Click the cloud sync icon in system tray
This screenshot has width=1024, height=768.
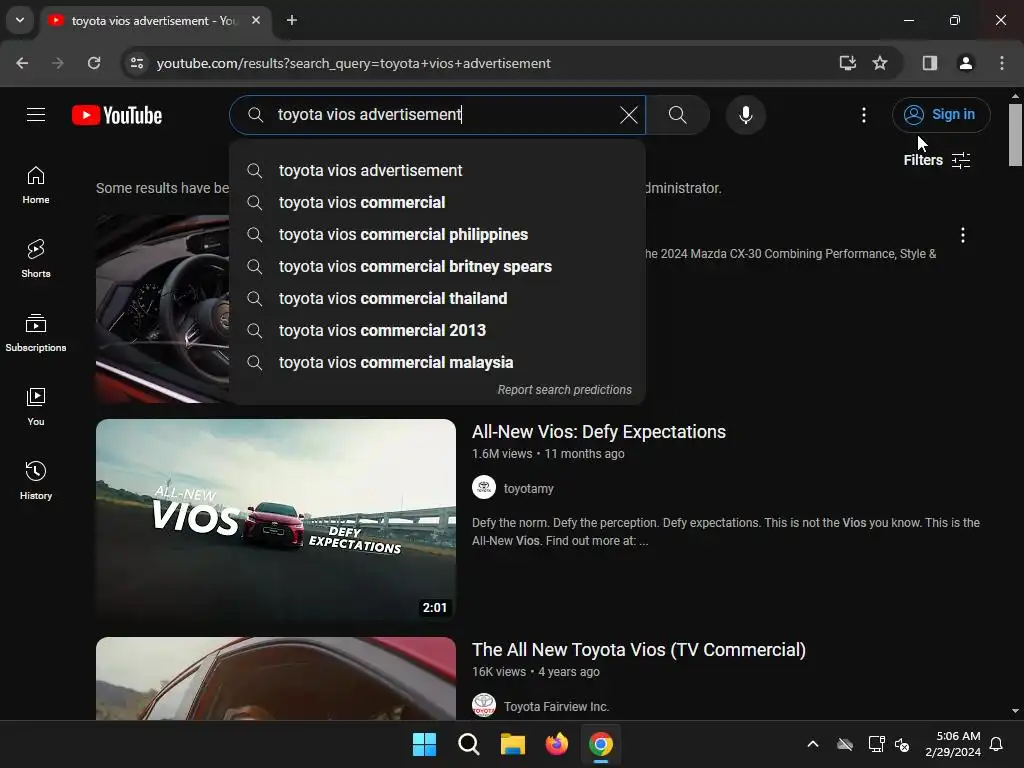(845, 744)
